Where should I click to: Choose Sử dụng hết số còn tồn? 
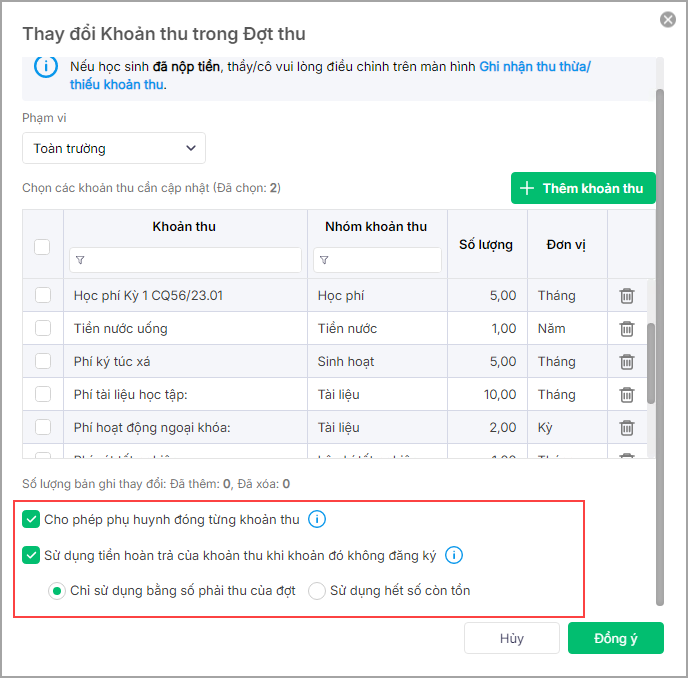pyautogui.click(x=318, y=591)
